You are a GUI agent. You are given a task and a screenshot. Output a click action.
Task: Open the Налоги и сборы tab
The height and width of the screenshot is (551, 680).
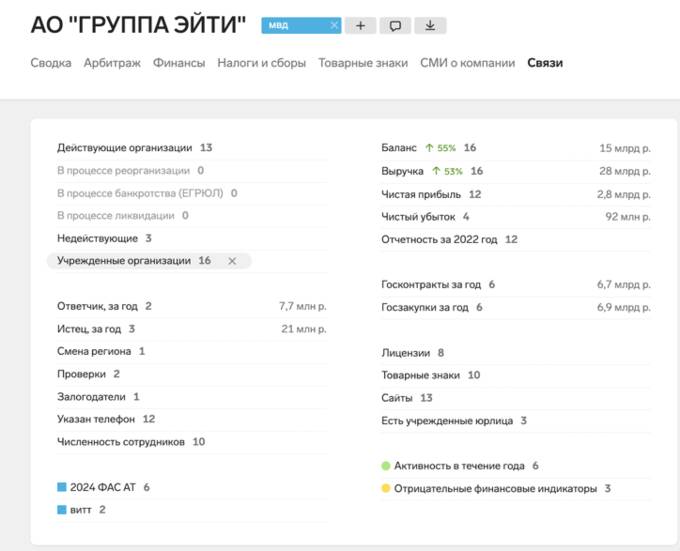click(x=262, y=63)
